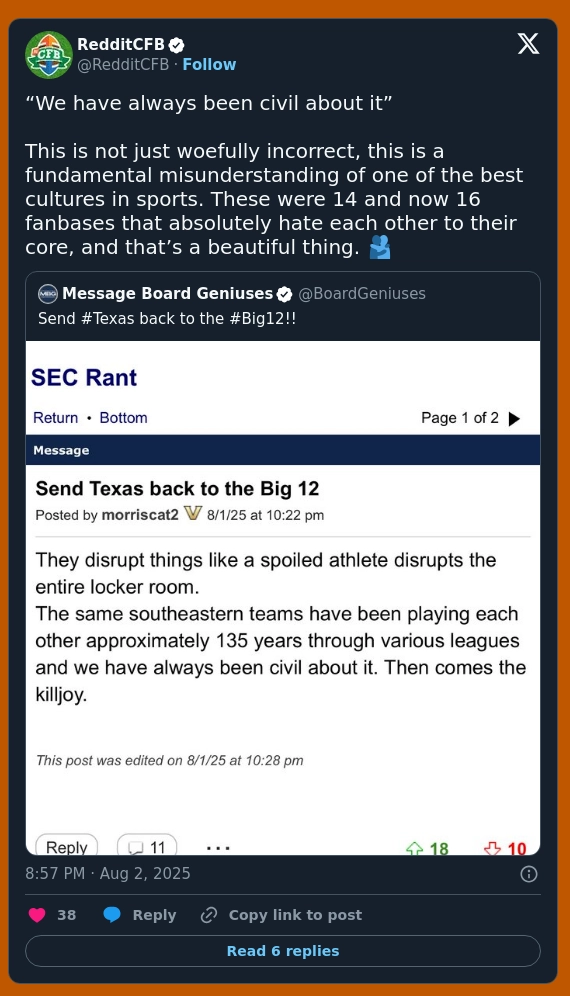Downvote the post with red arrow
Viewport: 570px width, 996px height.
click(x=505, y=849)
